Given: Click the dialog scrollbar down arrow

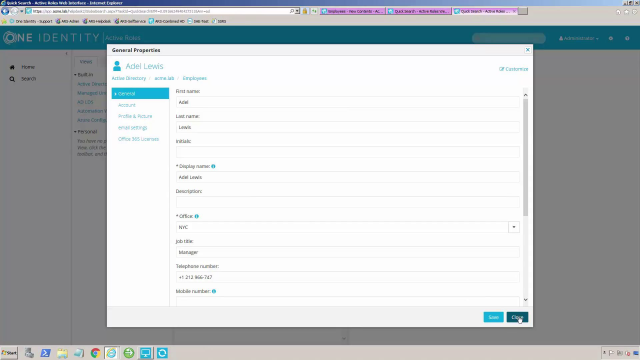Looking at the screenshot, I should [525, 300].
